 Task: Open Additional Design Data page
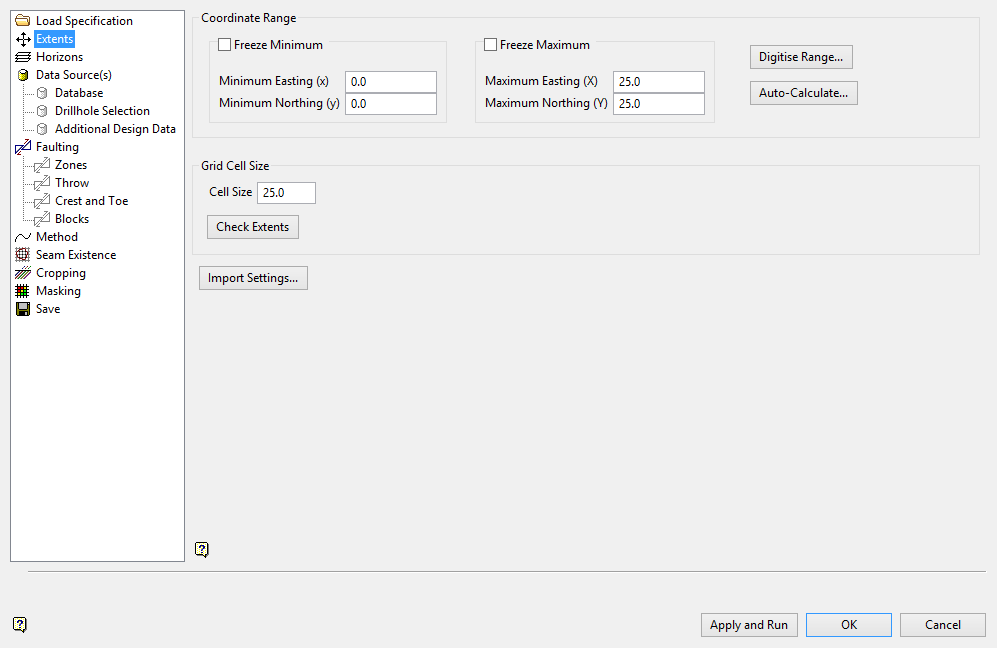tap(115, 129)
